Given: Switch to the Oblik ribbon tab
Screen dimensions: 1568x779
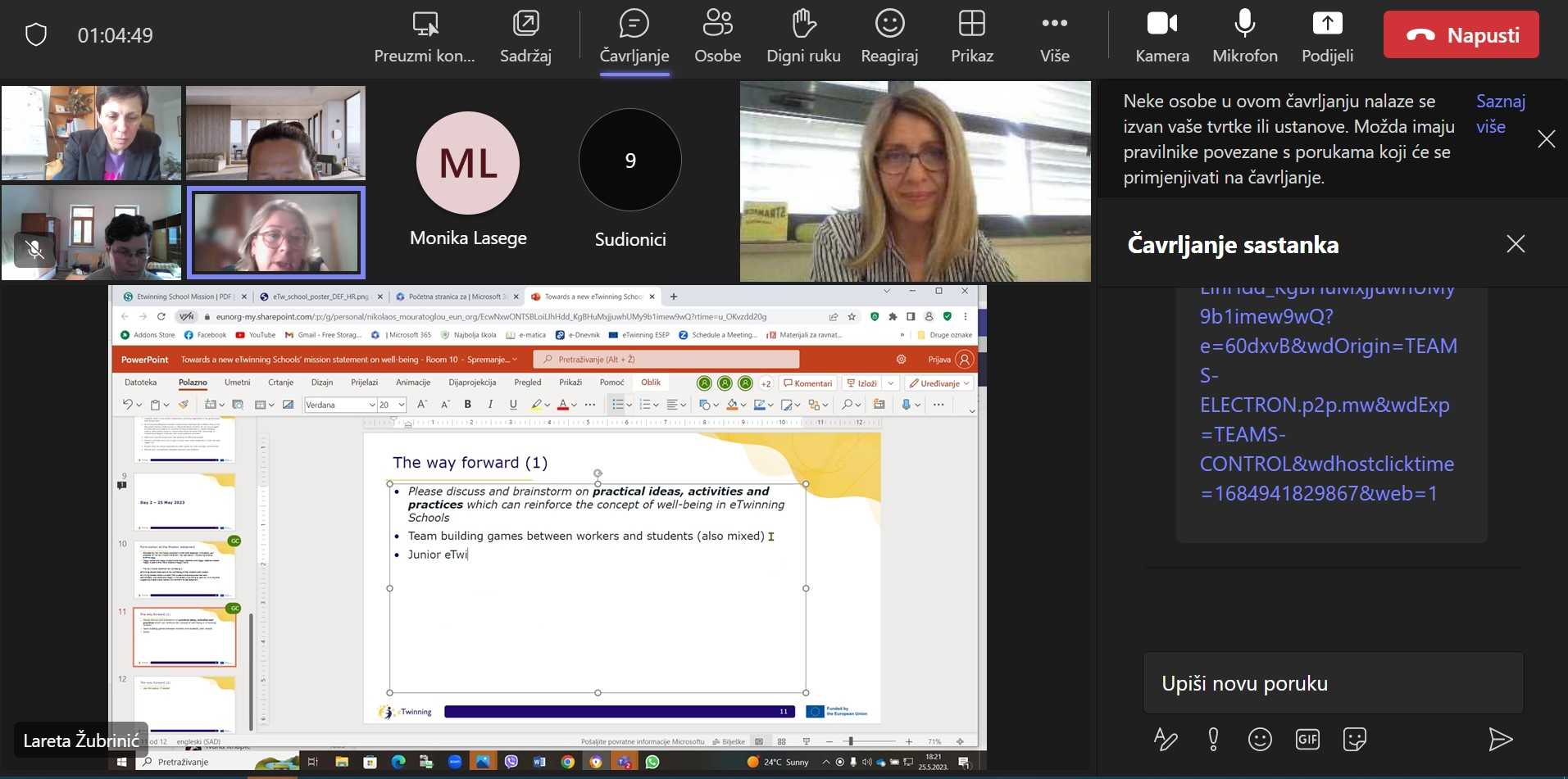Looking at the screenshot, I should [x=651, y=383].
